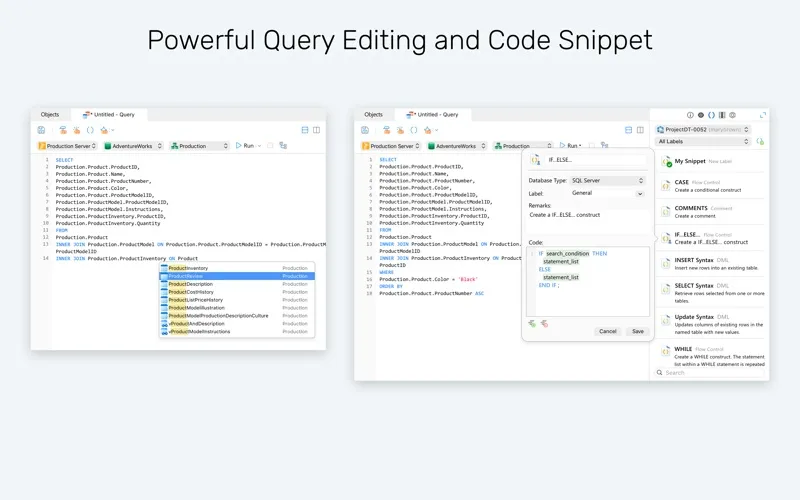Click the horizontal split layout icon in the left window
The image size is (800, 500).
305,130
